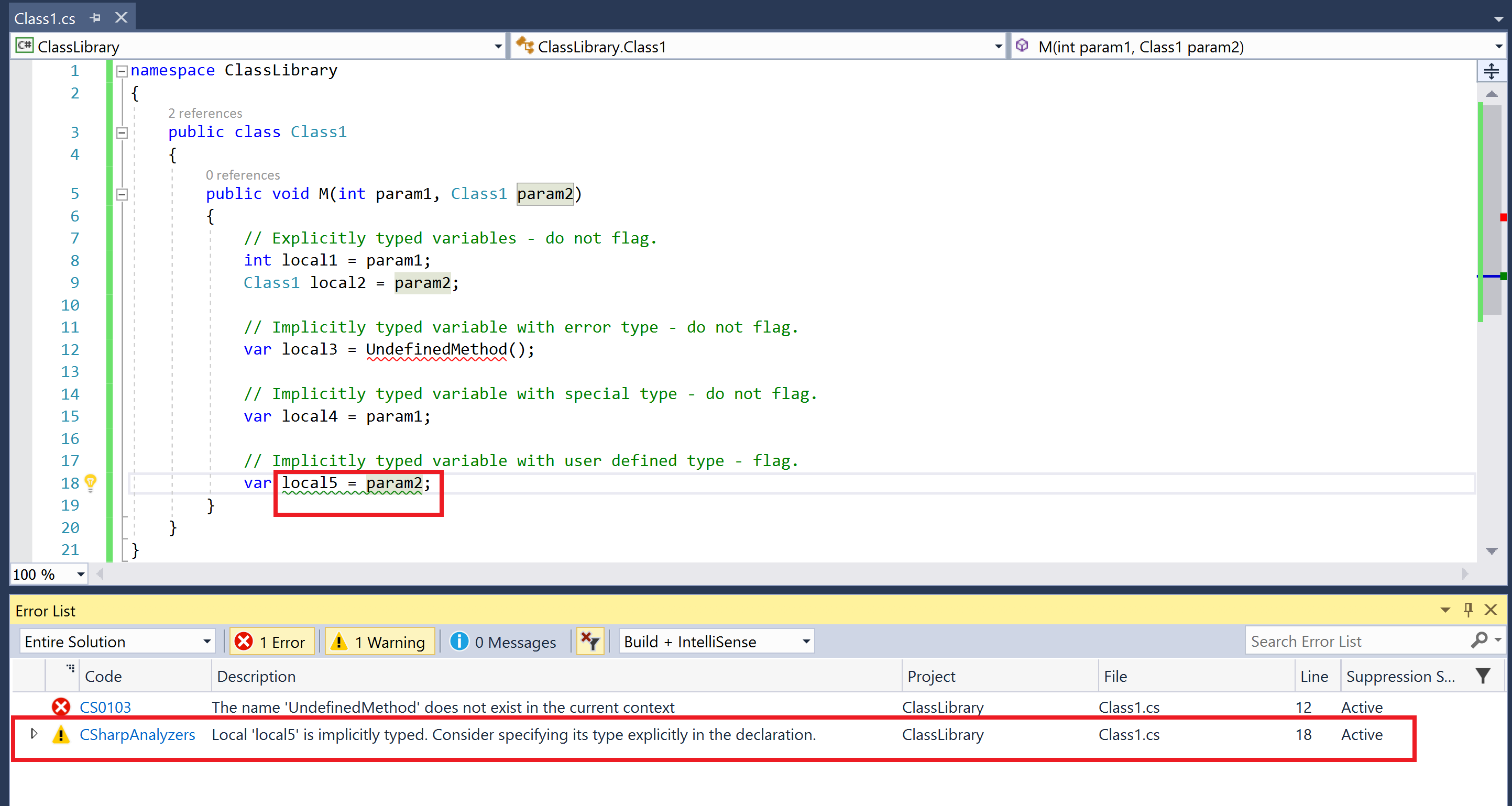Close the Class1.cs tab
Viewport: 1512px width, 806px height.
pos(121,18)
